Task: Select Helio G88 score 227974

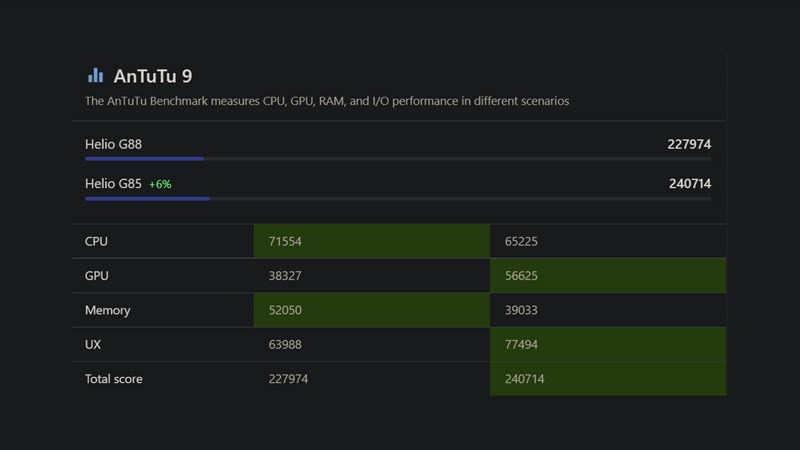Action: coord(689,144)
